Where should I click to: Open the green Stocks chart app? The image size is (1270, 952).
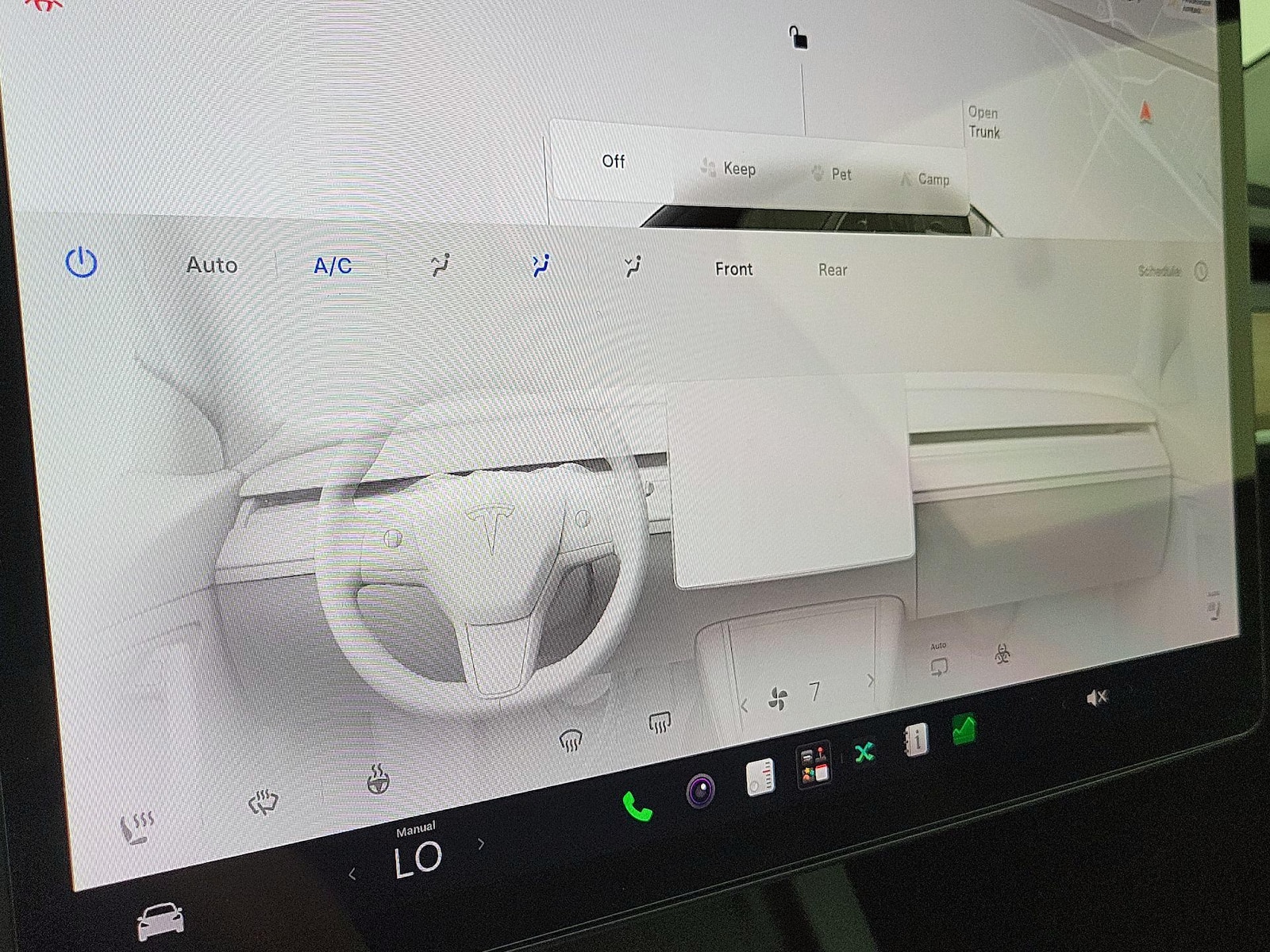pyautogui.click(x=964, y=730)
